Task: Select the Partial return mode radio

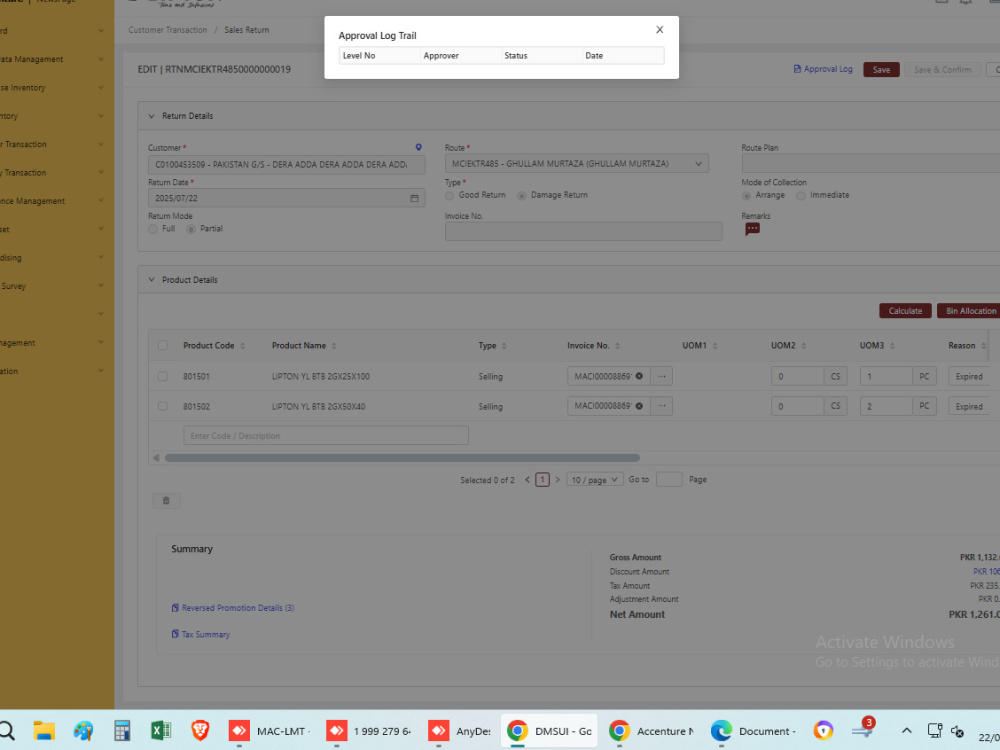Action: tap(191, 229)
